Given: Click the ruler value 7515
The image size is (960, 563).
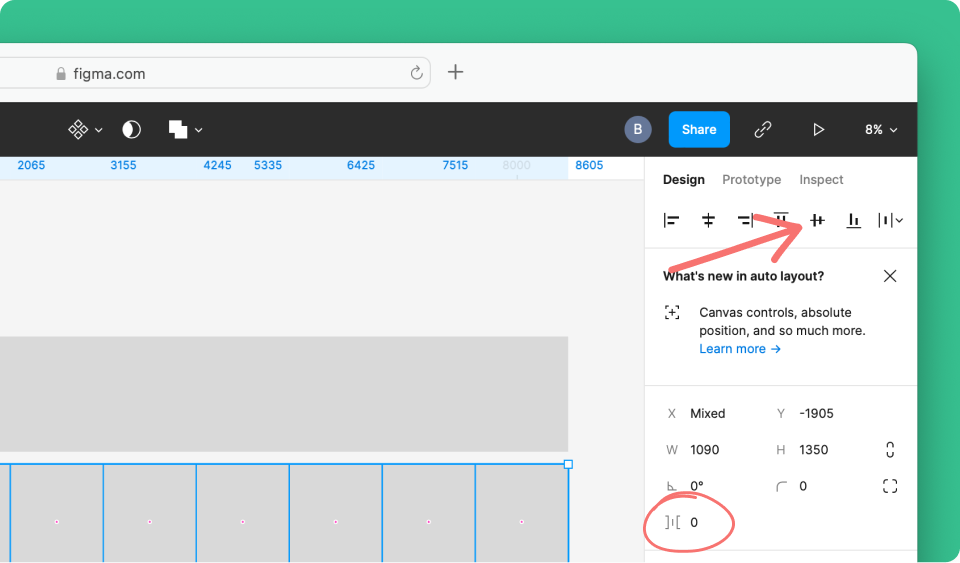Looking at the screenshot, I should click(455, 165).
